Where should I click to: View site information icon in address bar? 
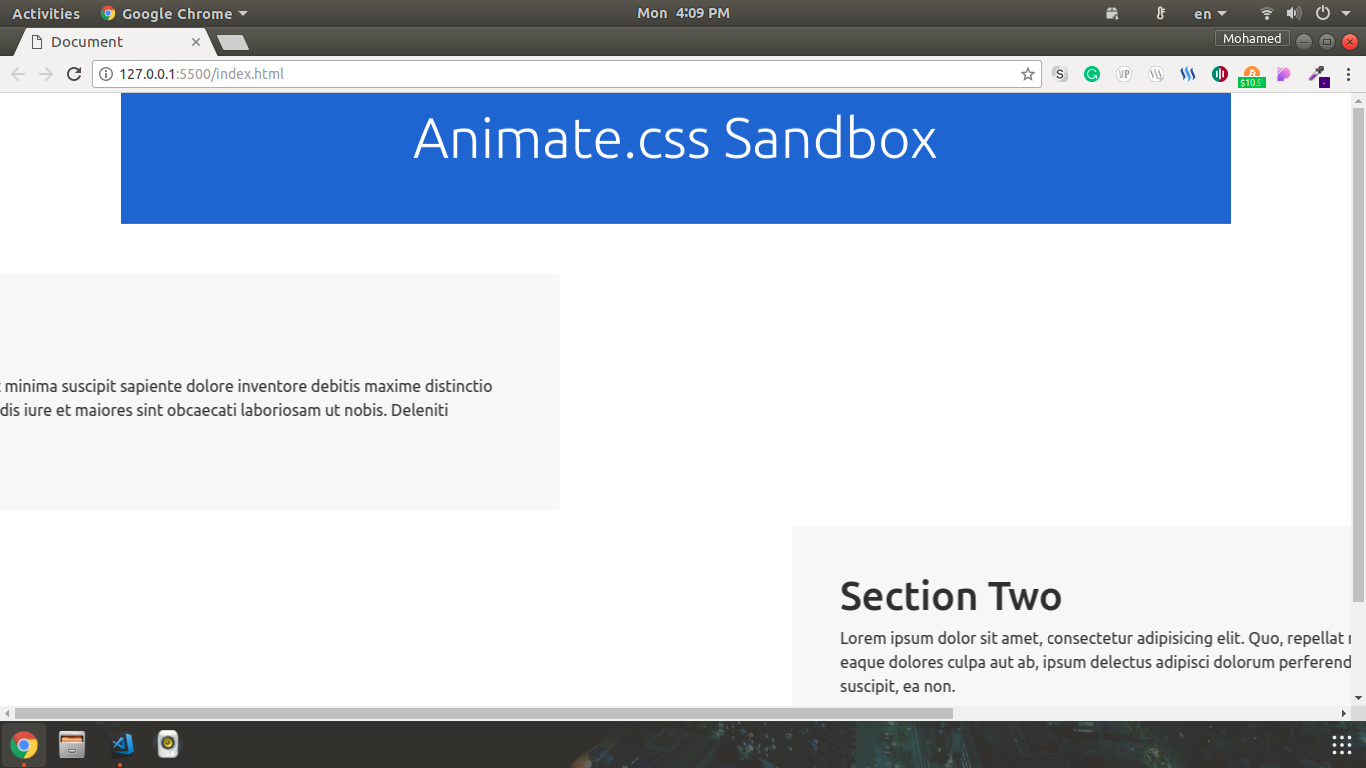click(x=106, y=74)
